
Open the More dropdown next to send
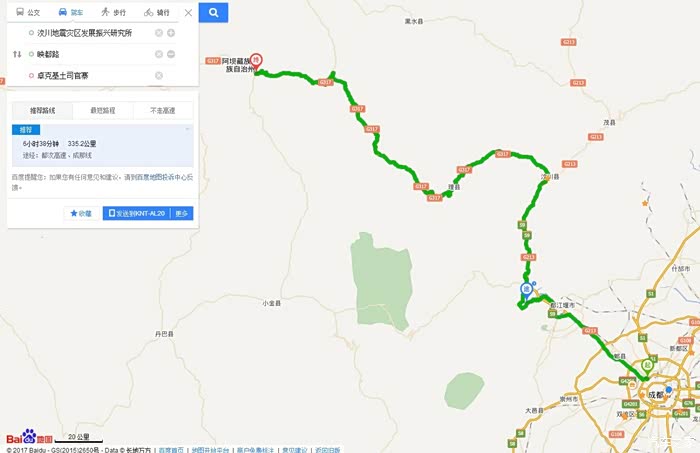click(x=182, y=213)
